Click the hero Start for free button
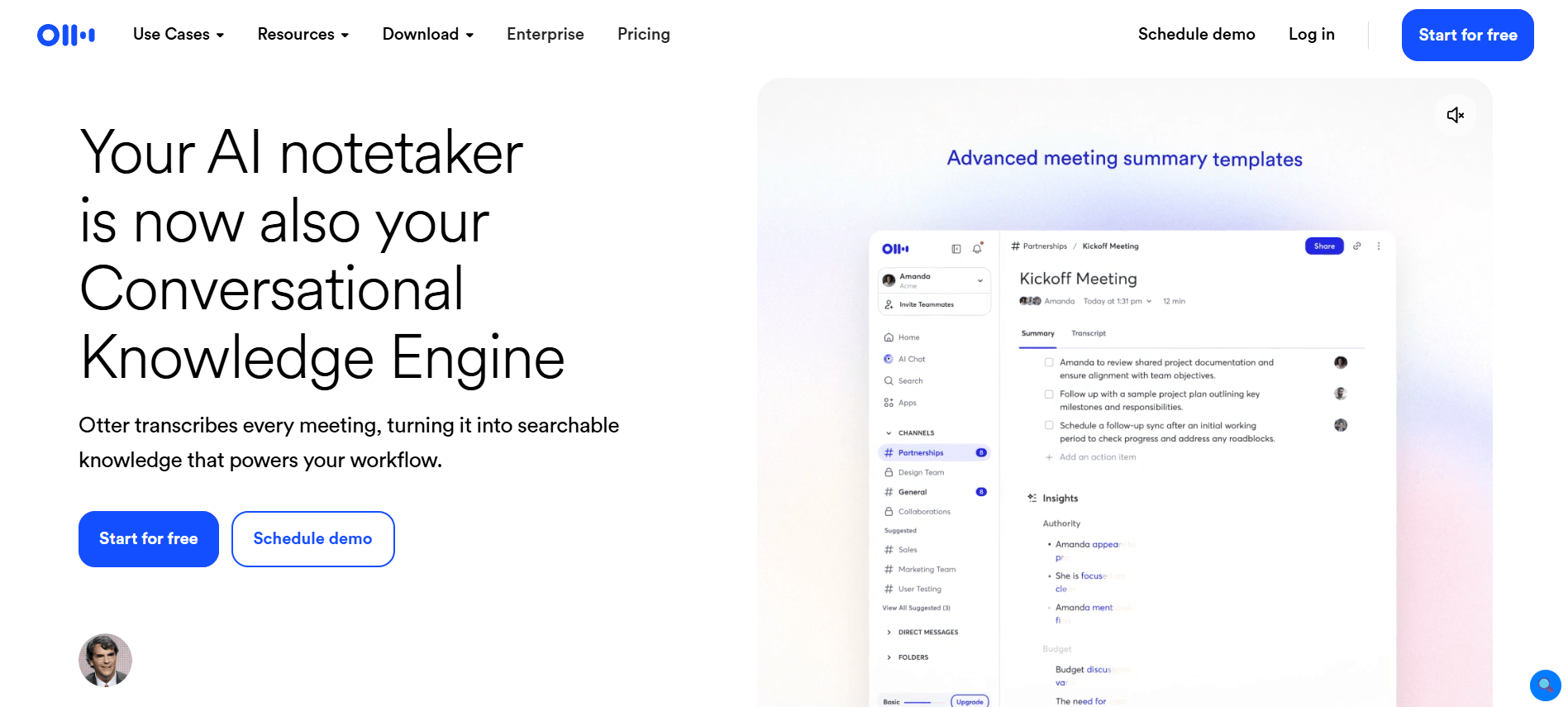1568x707 pixels. point(149,539)
